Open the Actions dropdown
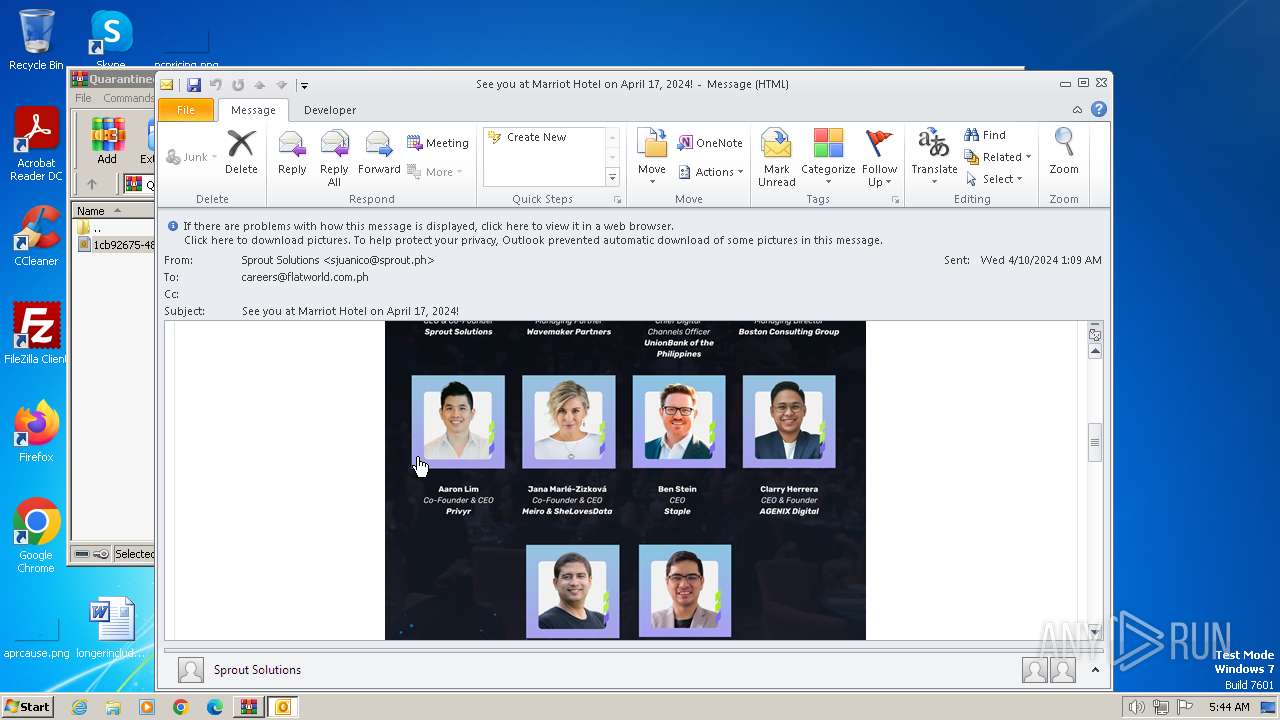This screenshot has width=1280, height=720. (711, 172)
